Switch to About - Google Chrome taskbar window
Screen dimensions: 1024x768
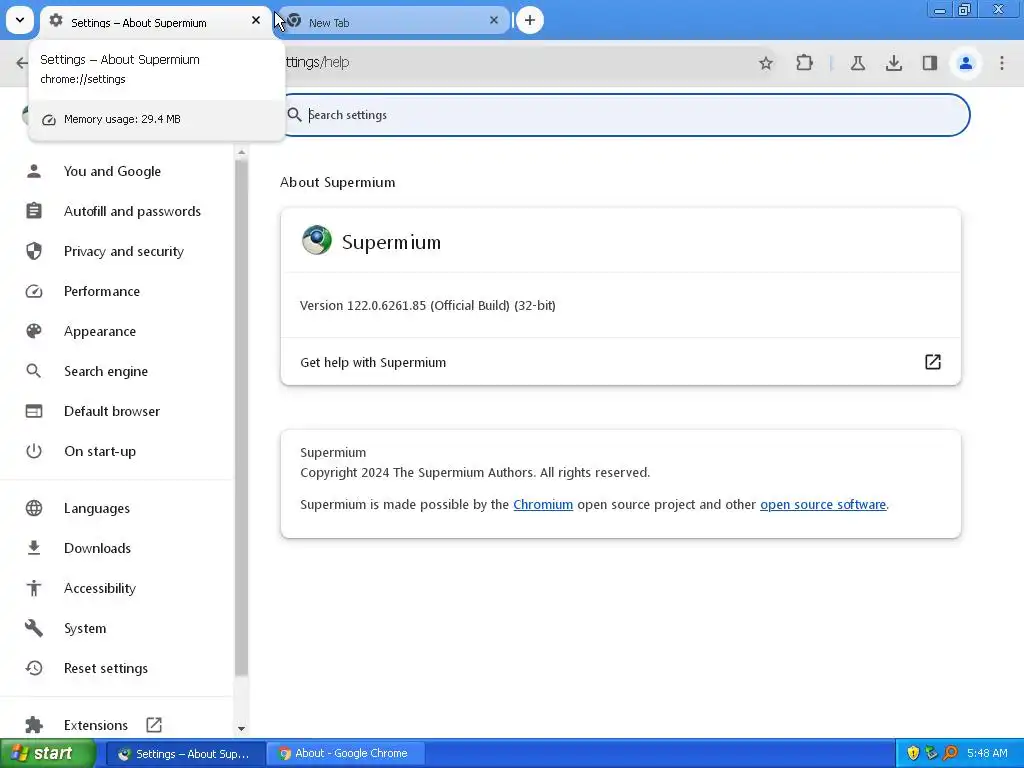click(346, 754)
